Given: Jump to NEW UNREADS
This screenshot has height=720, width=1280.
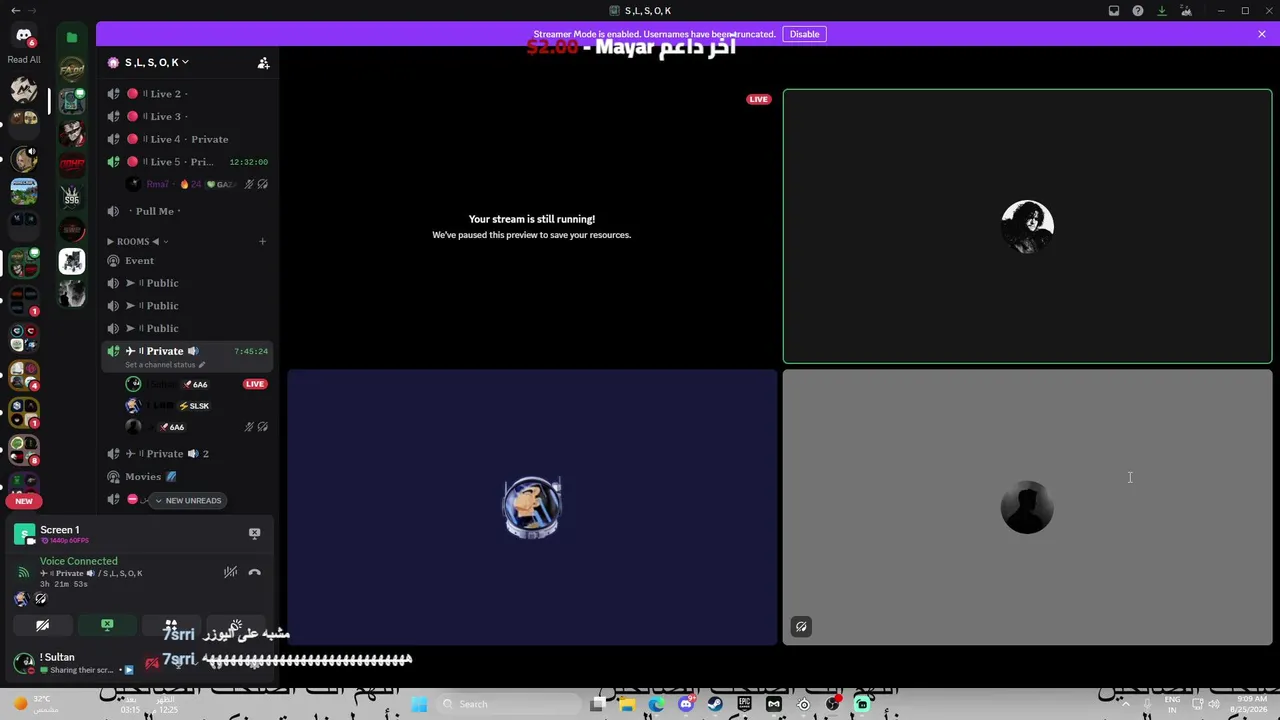Looking at the screenshot, I should [187, 501].
